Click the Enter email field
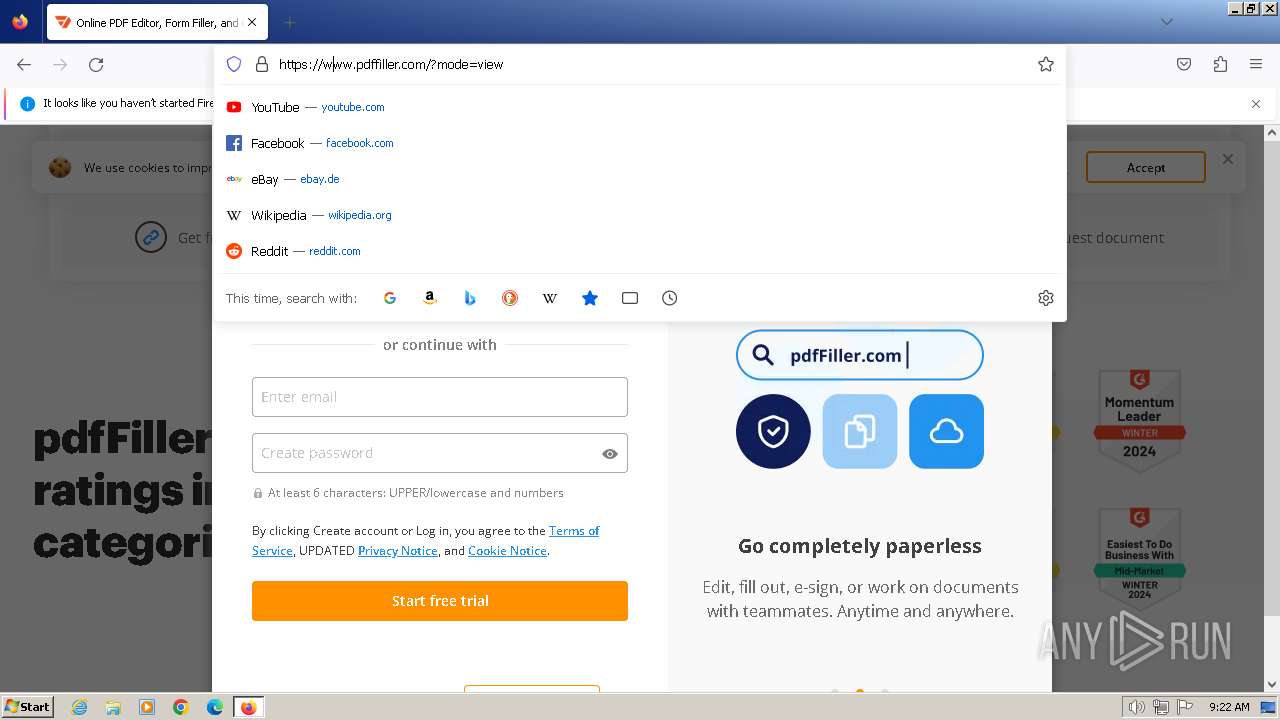Viewport: 1280px width, 720px height. (x=440, y=397)
